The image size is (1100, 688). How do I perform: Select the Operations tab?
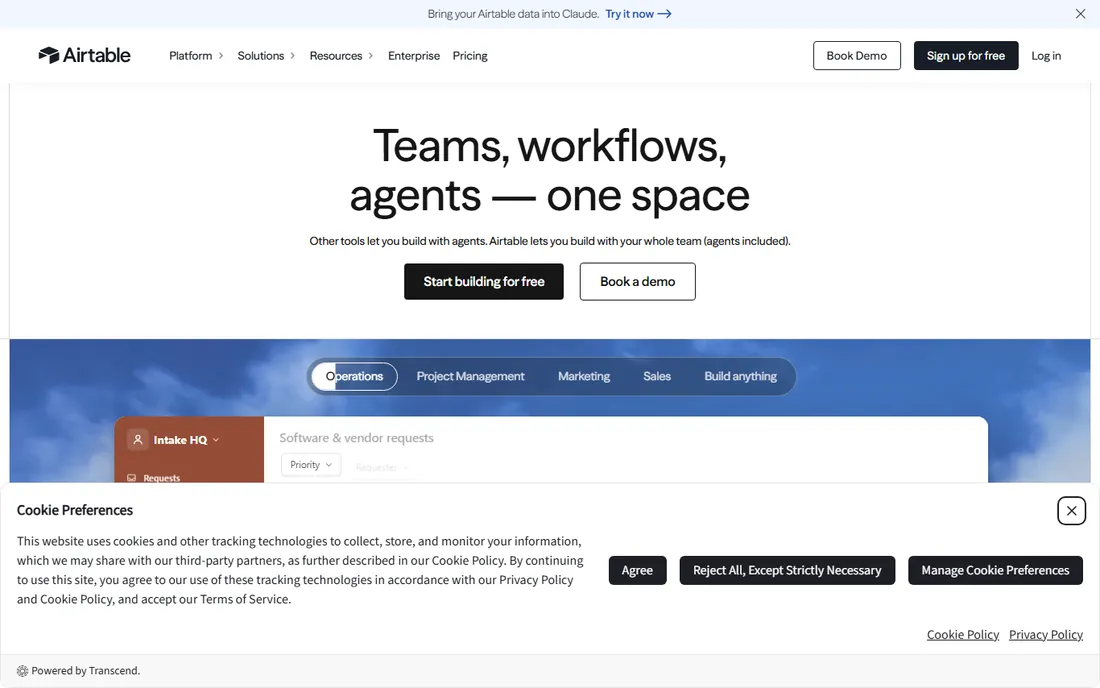click(x=354, y=377)
